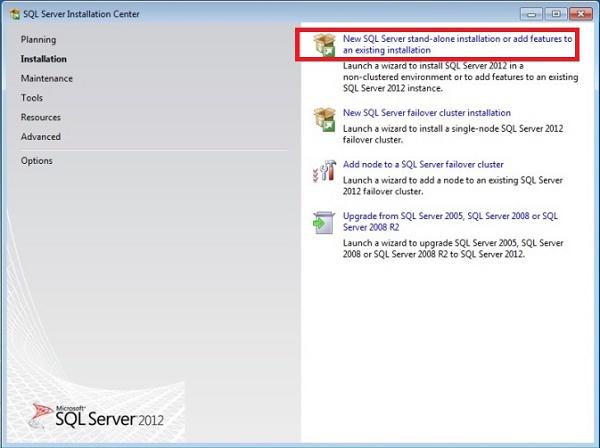Click the stand-alone installation box icon
Viewport: 600px width, 448px height.
click(x=325, y=44)
